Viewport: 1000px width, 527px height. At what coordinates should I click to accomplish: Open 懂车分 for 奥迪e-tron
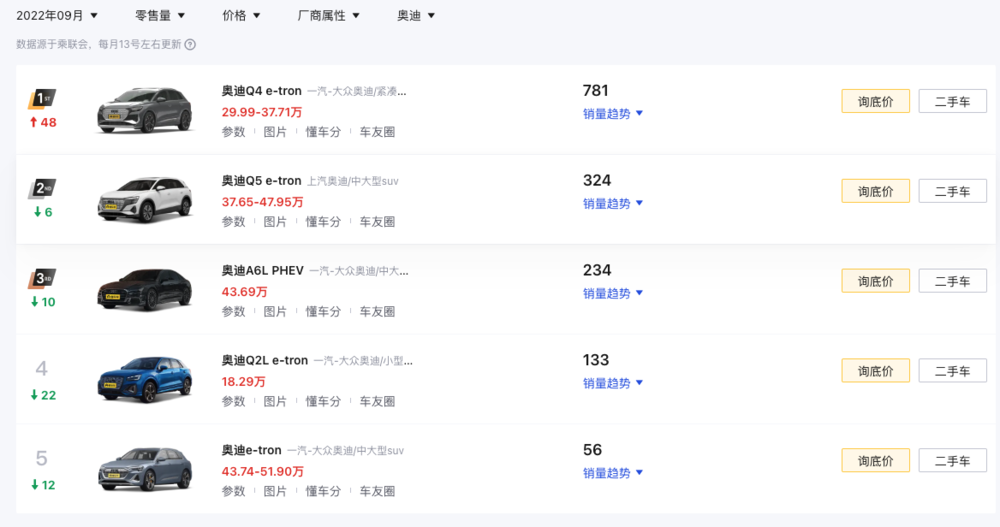323,492
